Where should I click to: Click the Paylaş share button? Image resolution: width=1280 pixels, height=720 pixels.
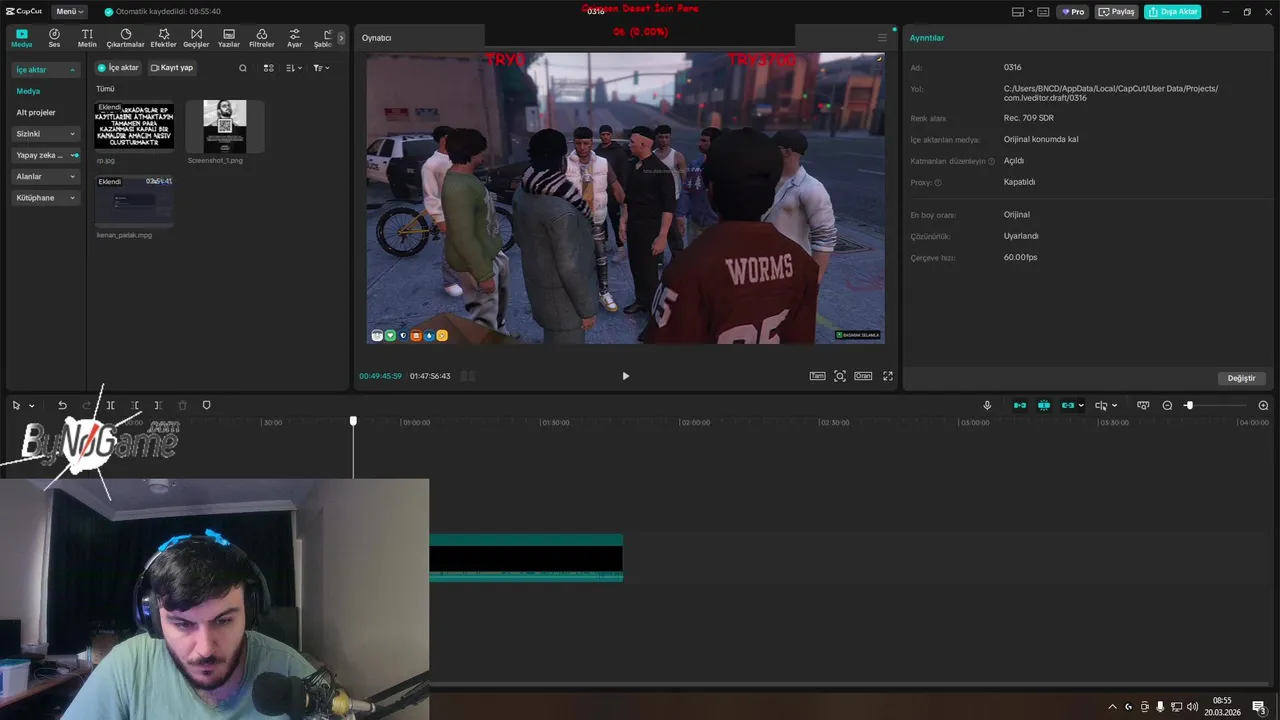tap(1117, 12)
